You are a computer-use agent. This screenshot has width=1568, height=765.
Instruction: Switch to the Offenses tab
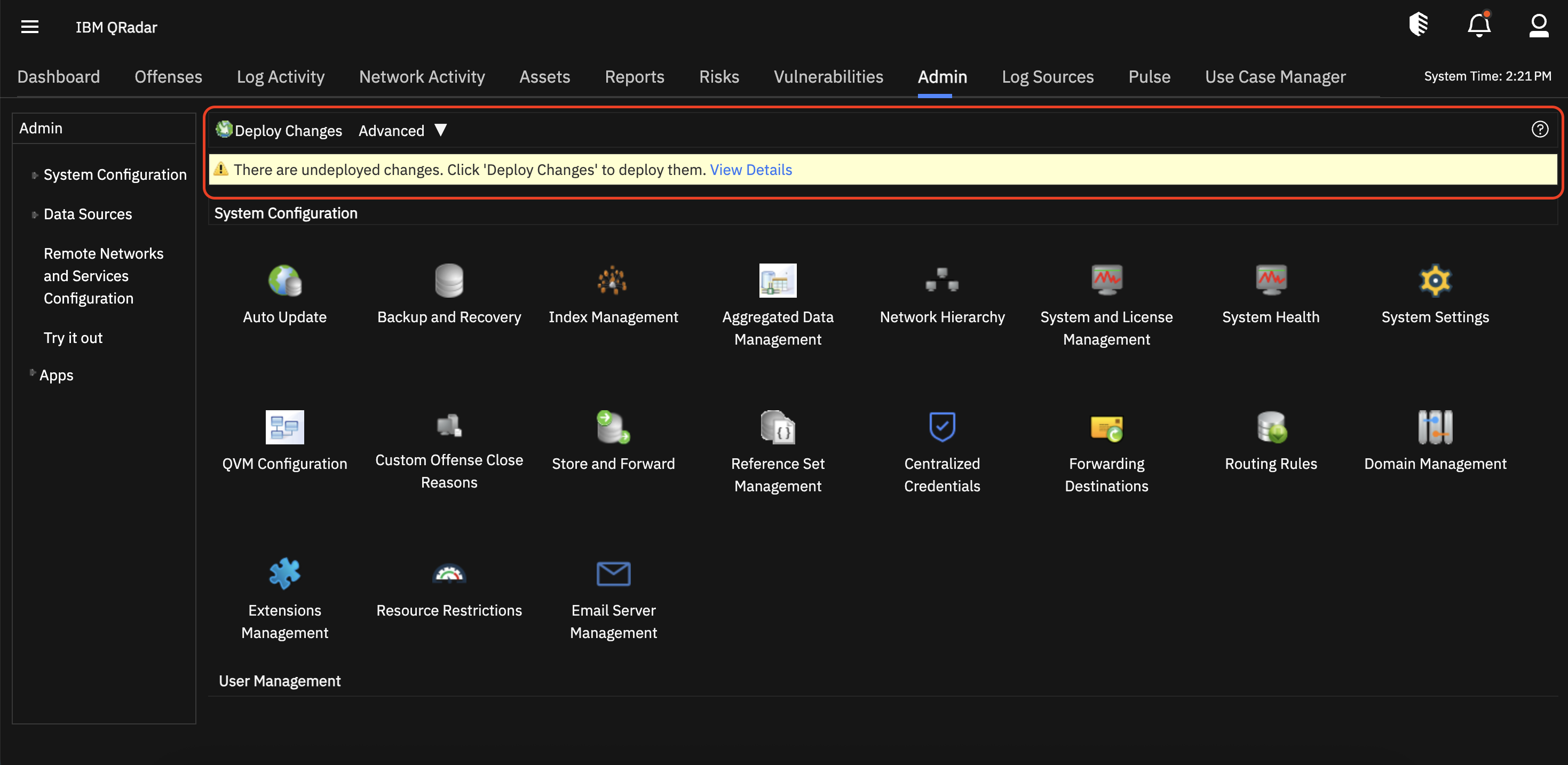point(168,77)
